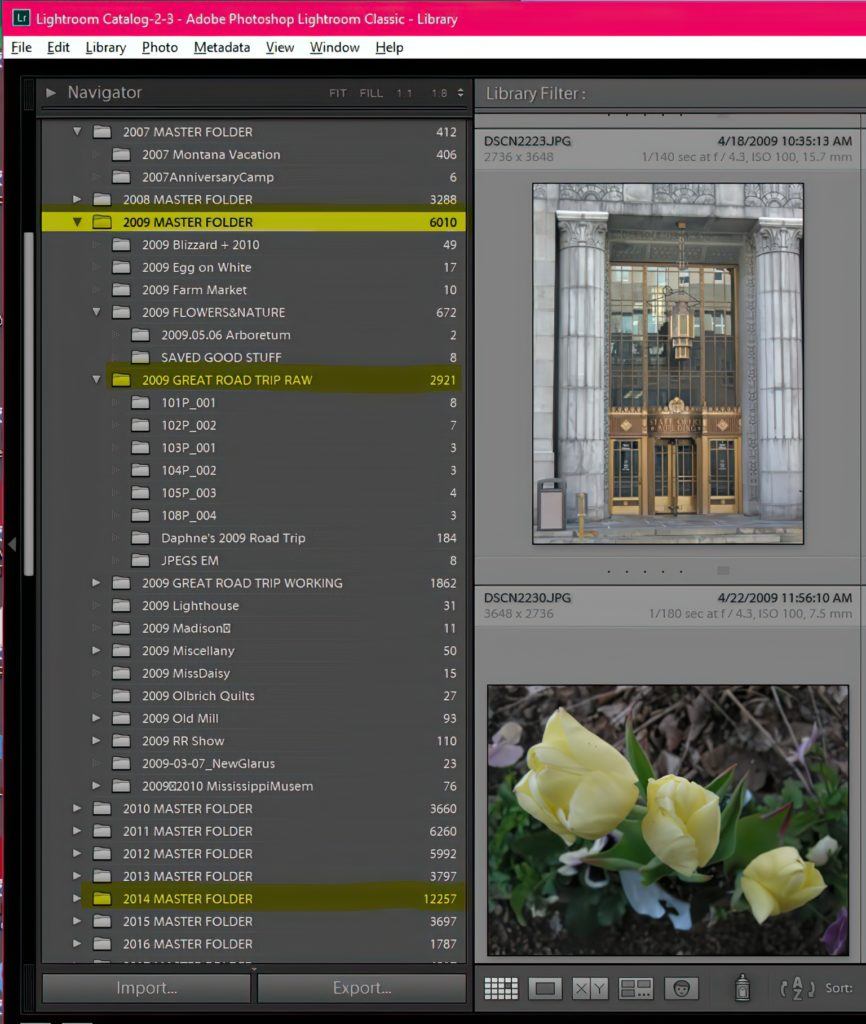
Task: Click the Lightroom app icon in title bar
Action: (x=21, y=19)
